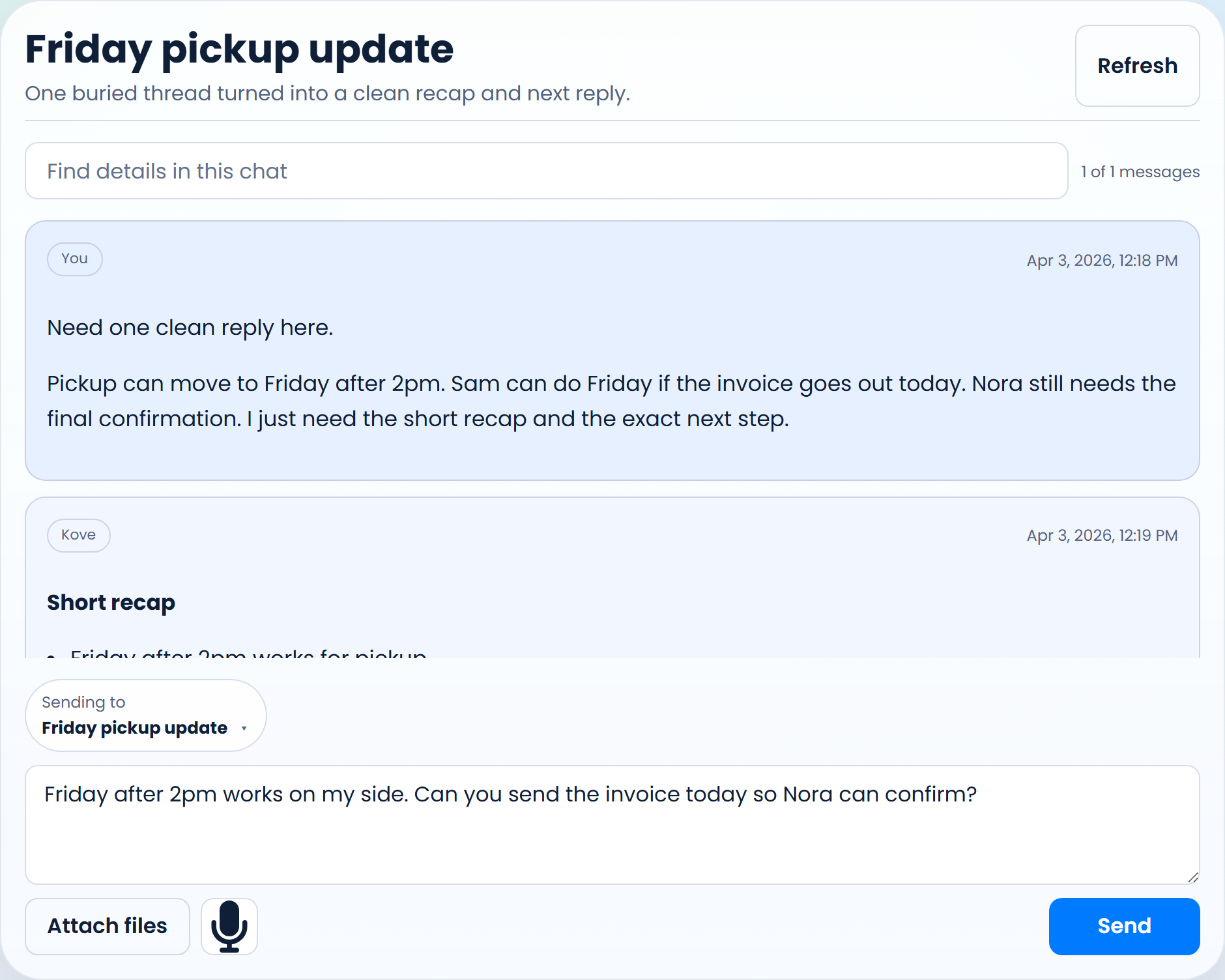Viewport: 1225px width, 980px height.
Task: Click the partially visible Friday after 2pm bullet
Action: click(248, 653)
